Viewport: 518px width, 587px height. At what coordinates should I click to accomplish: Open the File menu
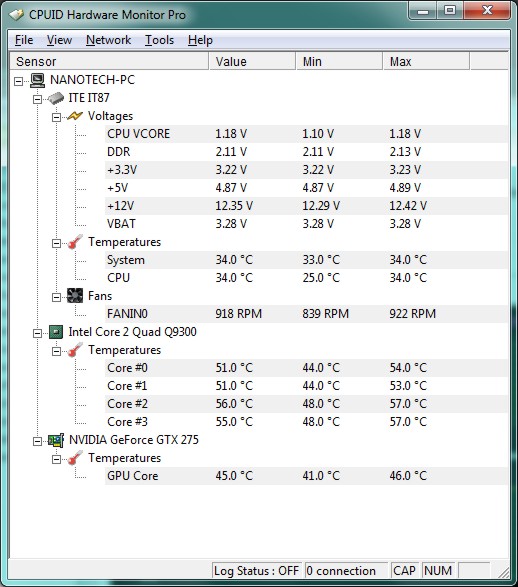click(24, 40)
